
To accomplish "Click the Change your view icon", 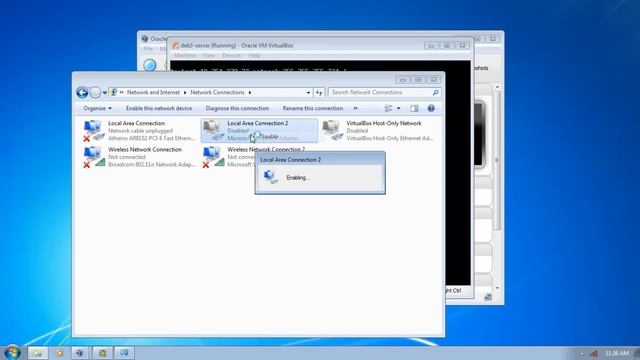I will click(389, 108).
